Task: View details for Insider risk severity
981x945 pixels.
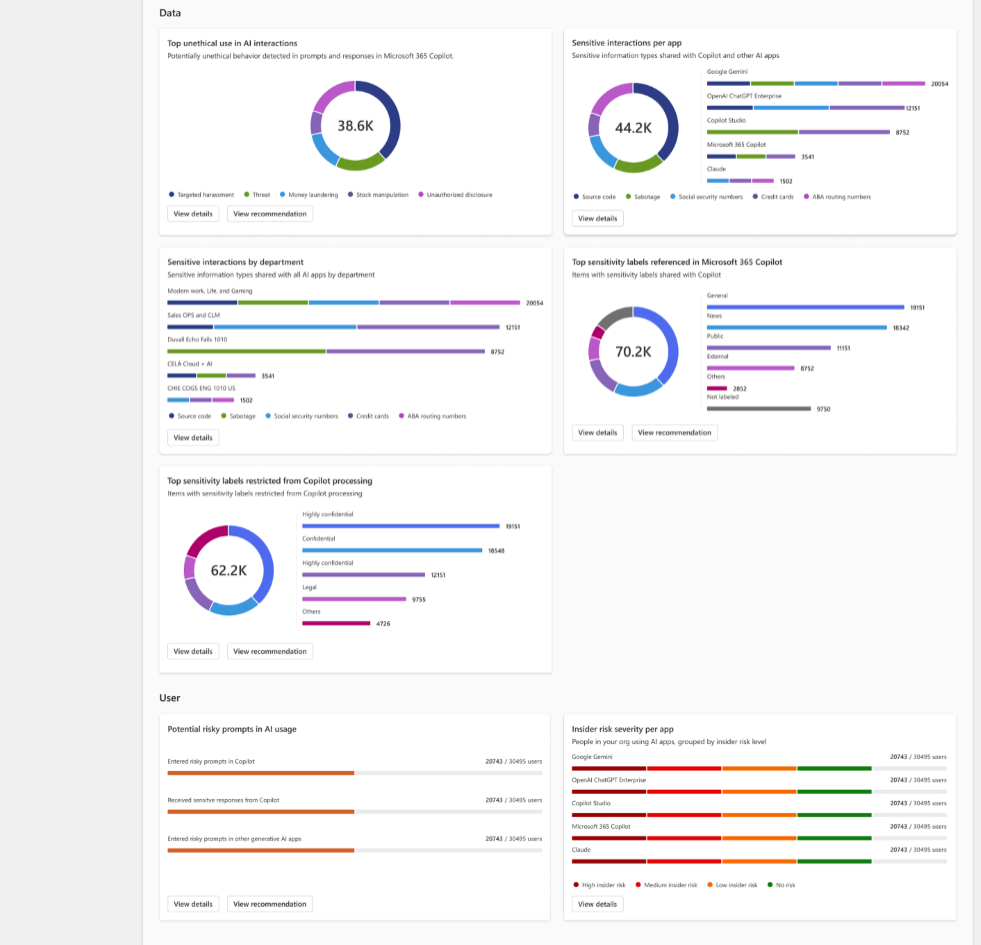Action: coord(597,904)
